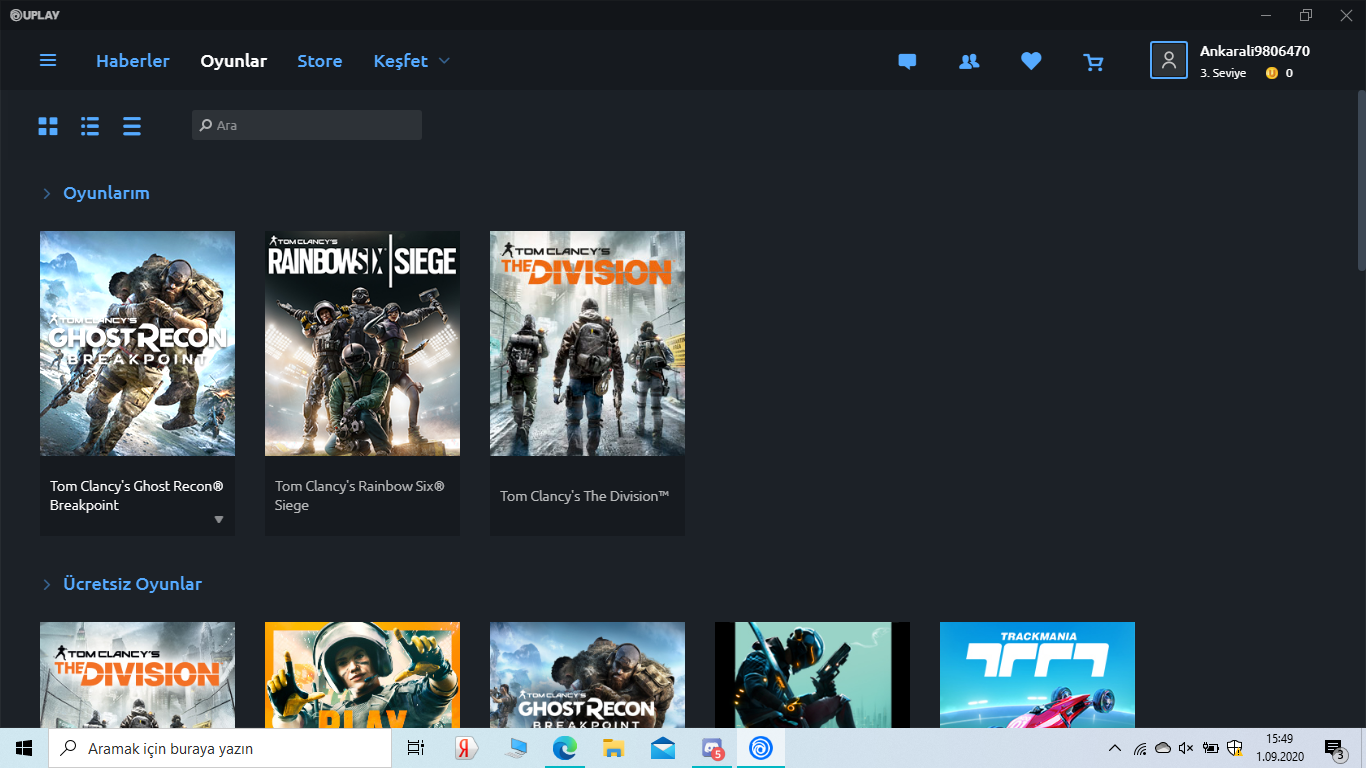The height and width of the screenshot is (768, 1366).
Task: Click the game search field 'Ara'
Action: [307, 125]
